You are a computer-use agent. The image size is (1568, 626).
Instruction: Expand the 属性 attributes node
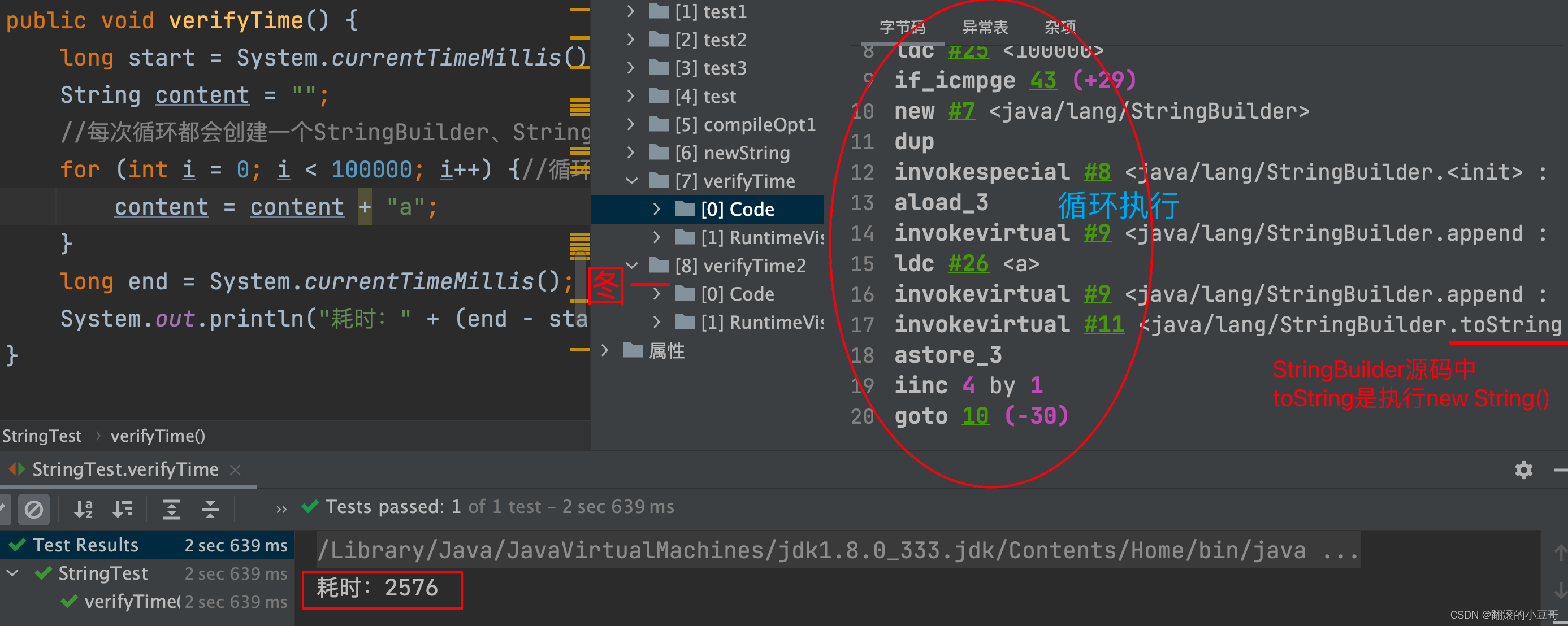pos(605,350)
